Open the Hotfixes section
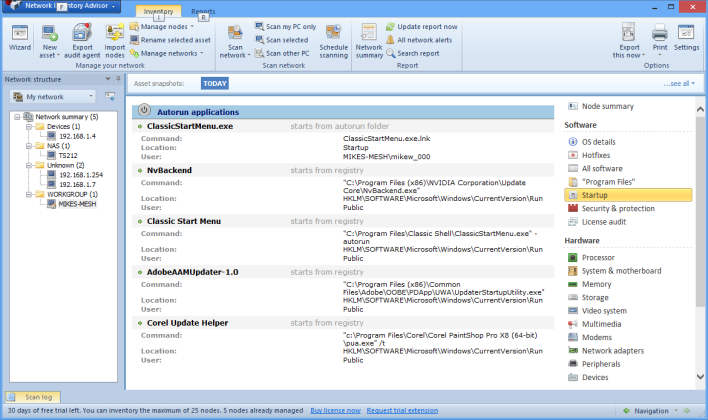This screenshot has width=708, height=420. coord(596,155)
